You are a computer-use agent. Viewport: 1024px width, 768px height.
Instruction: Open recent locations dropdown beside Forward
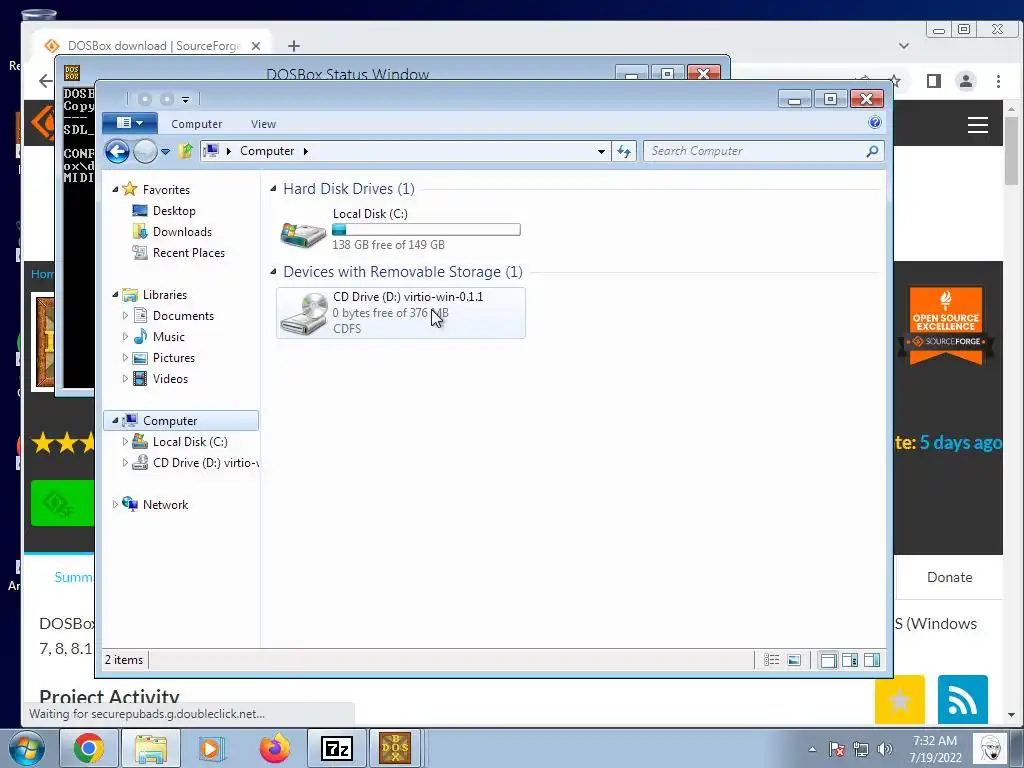(166, 152)
